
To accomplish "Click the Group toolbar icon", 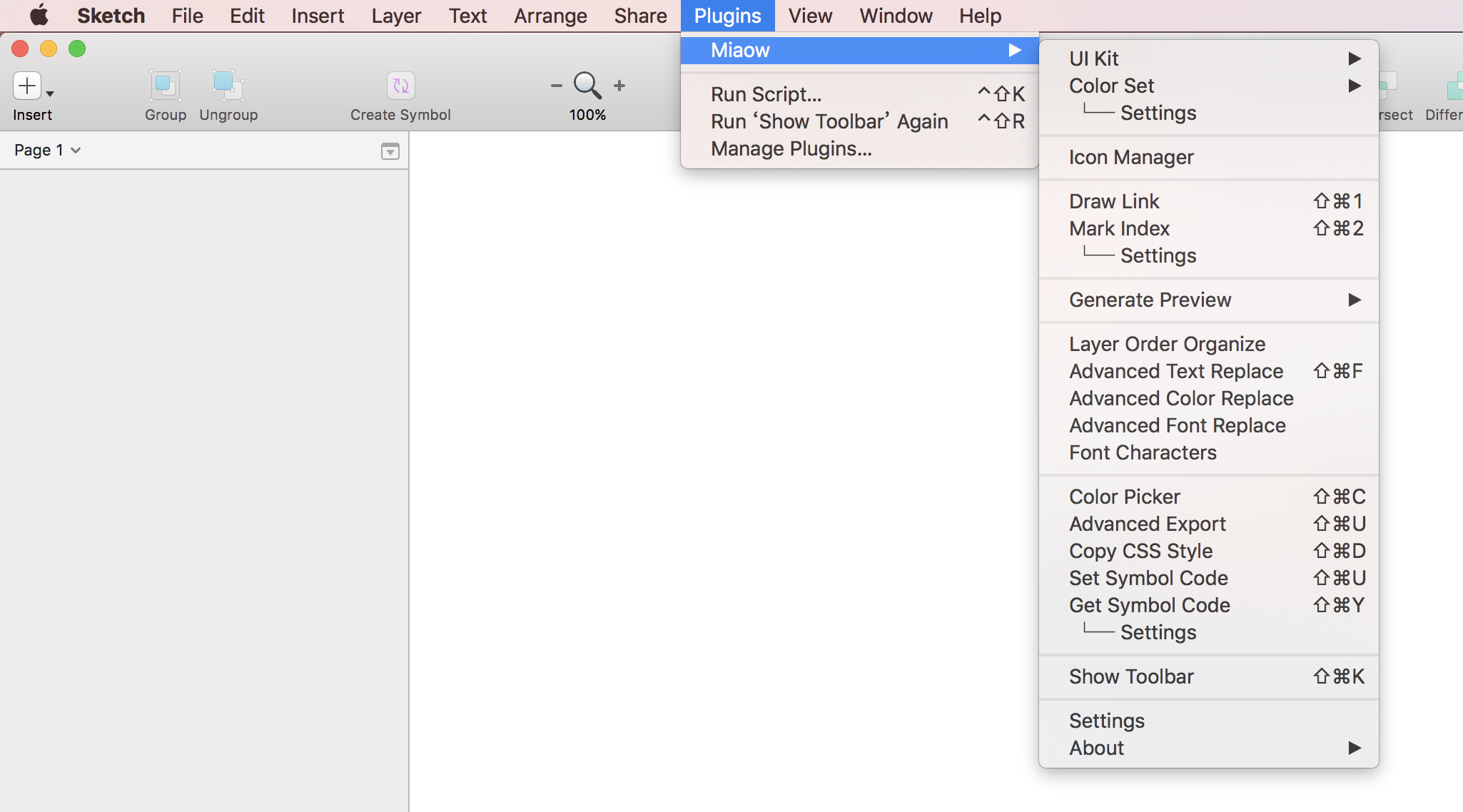I will pyautogui.click(x=165, y=86).
